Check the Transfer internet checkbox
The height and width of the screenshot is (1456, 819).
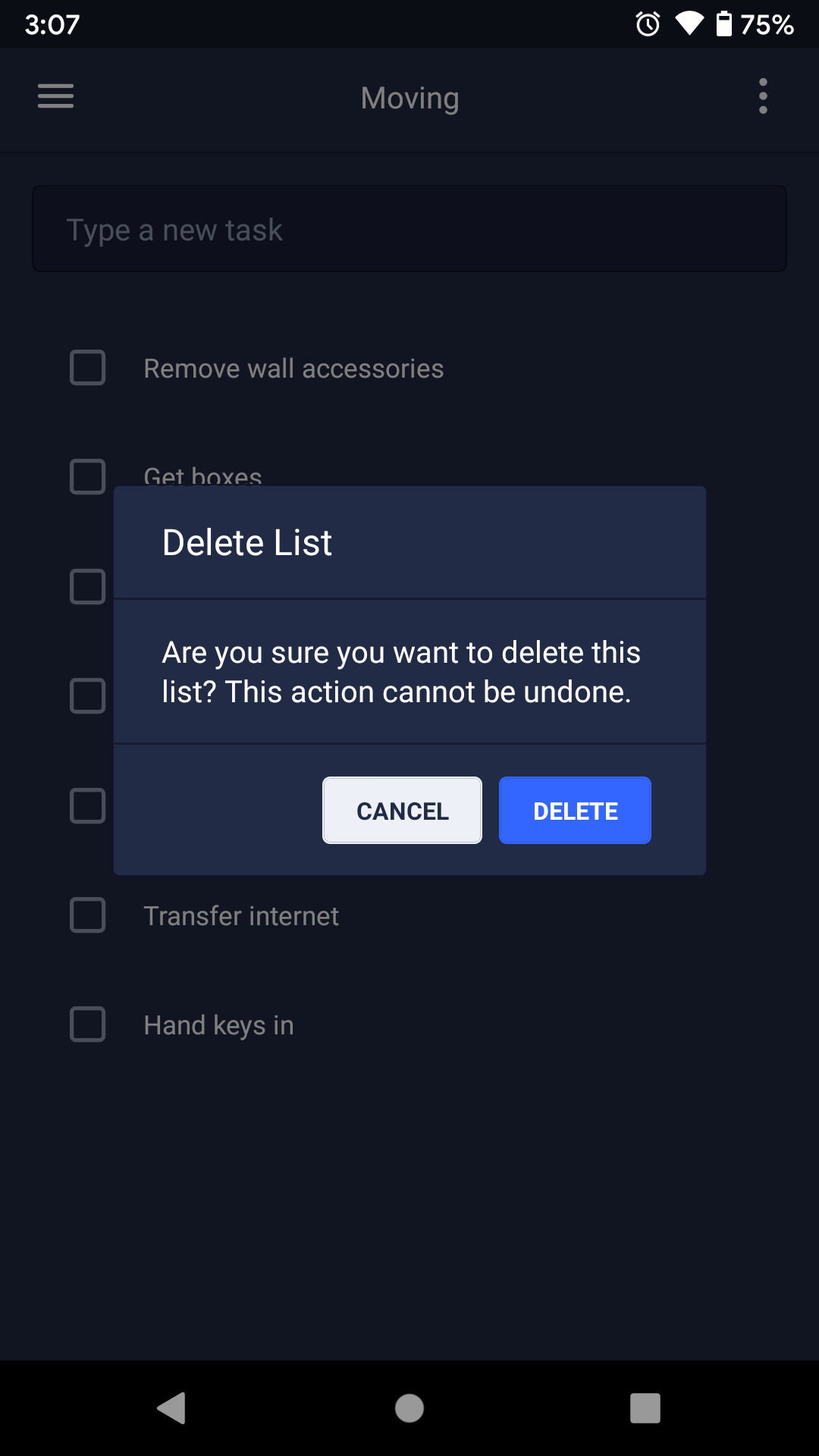point(88,915)
